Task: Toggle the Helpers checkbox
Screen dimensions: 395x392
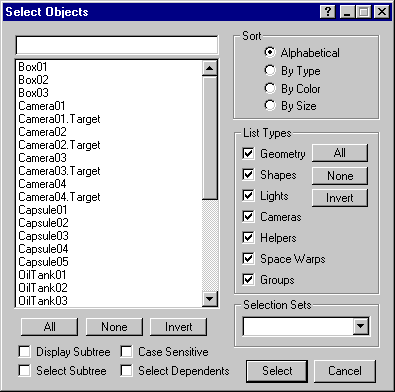Action: click(x=248, y=237)
